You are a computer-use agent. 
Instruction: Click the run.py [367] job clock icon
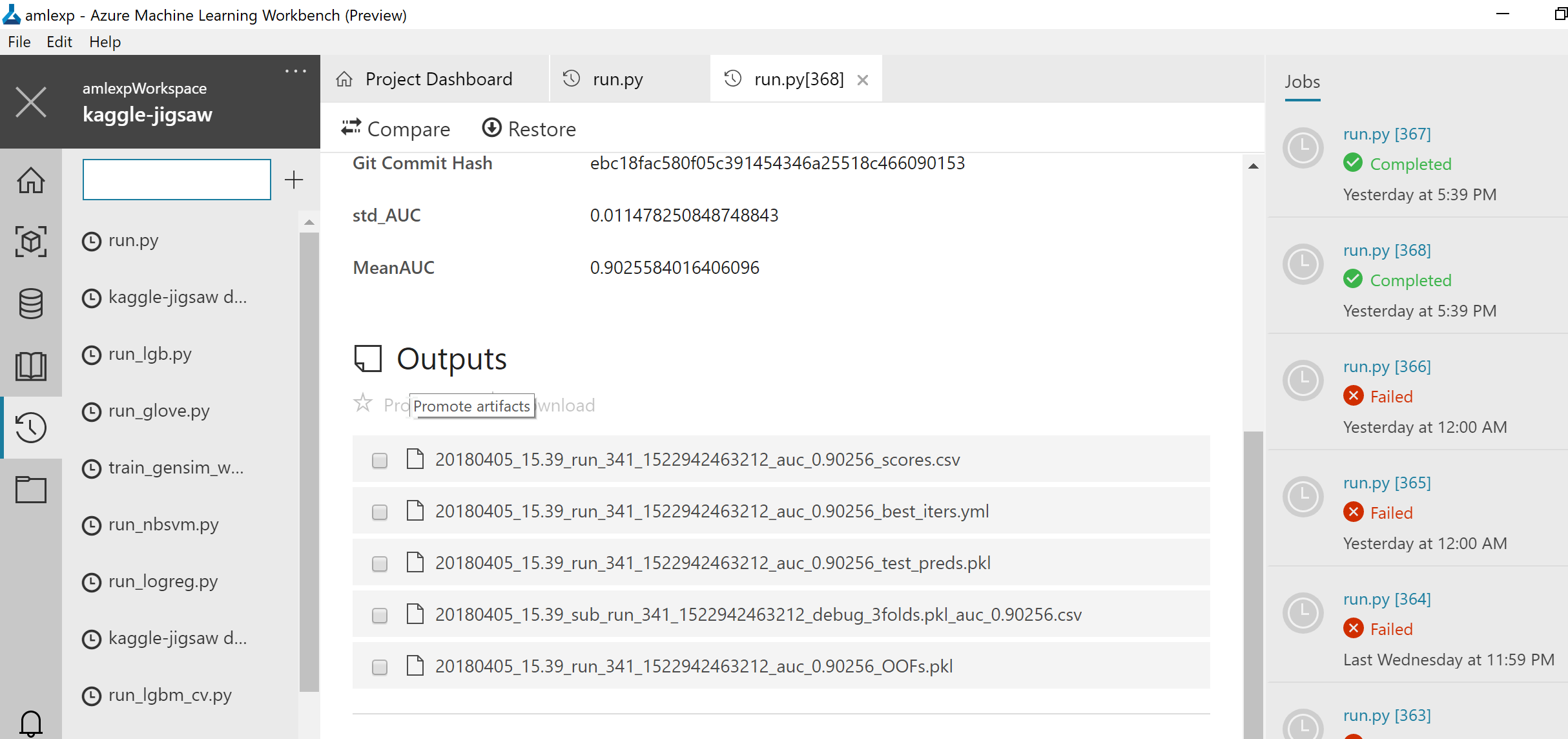[x=1303, y=148]
